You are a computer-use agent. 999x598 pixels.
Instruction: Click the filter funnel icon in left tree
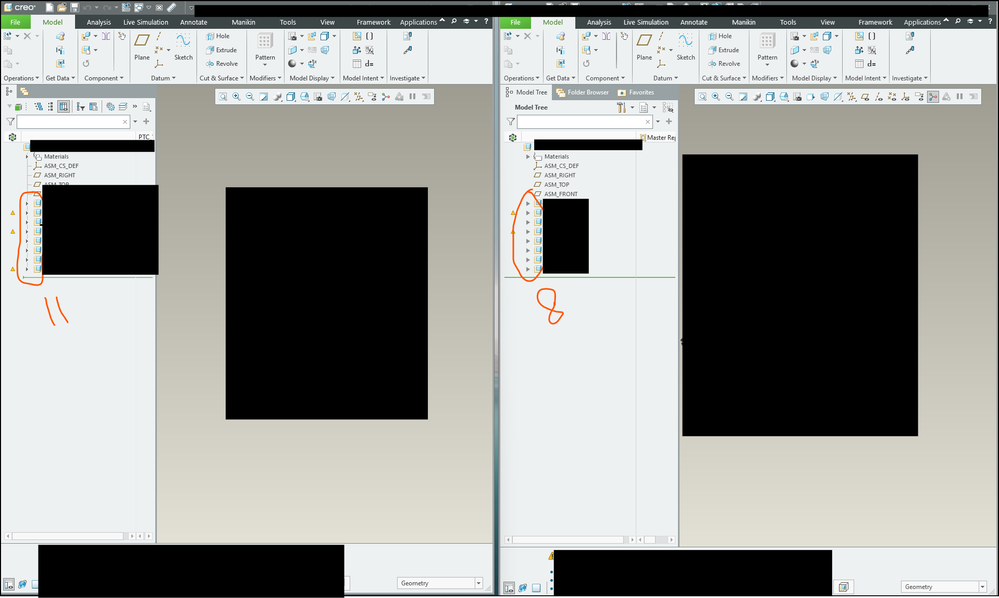(x=10, y=121)
